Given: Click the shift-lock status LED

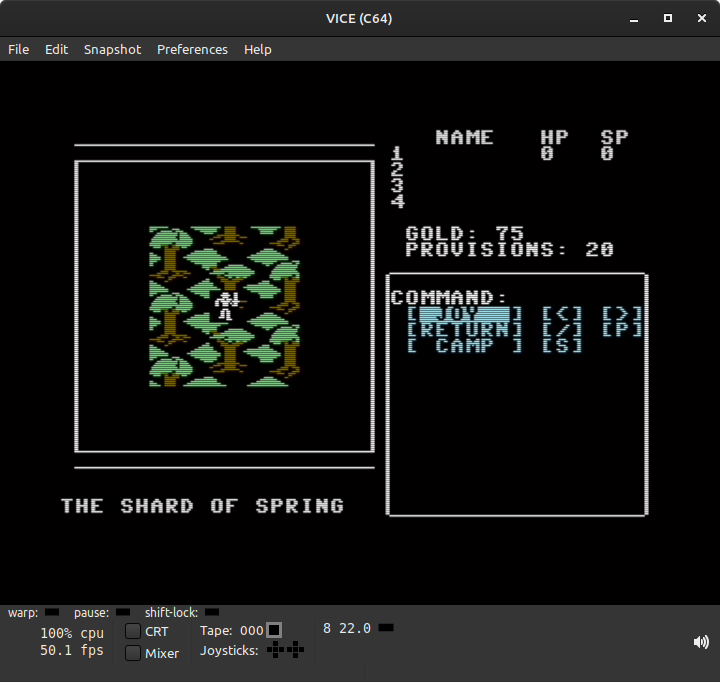Looking at the screenshot, I should point(212,612).
